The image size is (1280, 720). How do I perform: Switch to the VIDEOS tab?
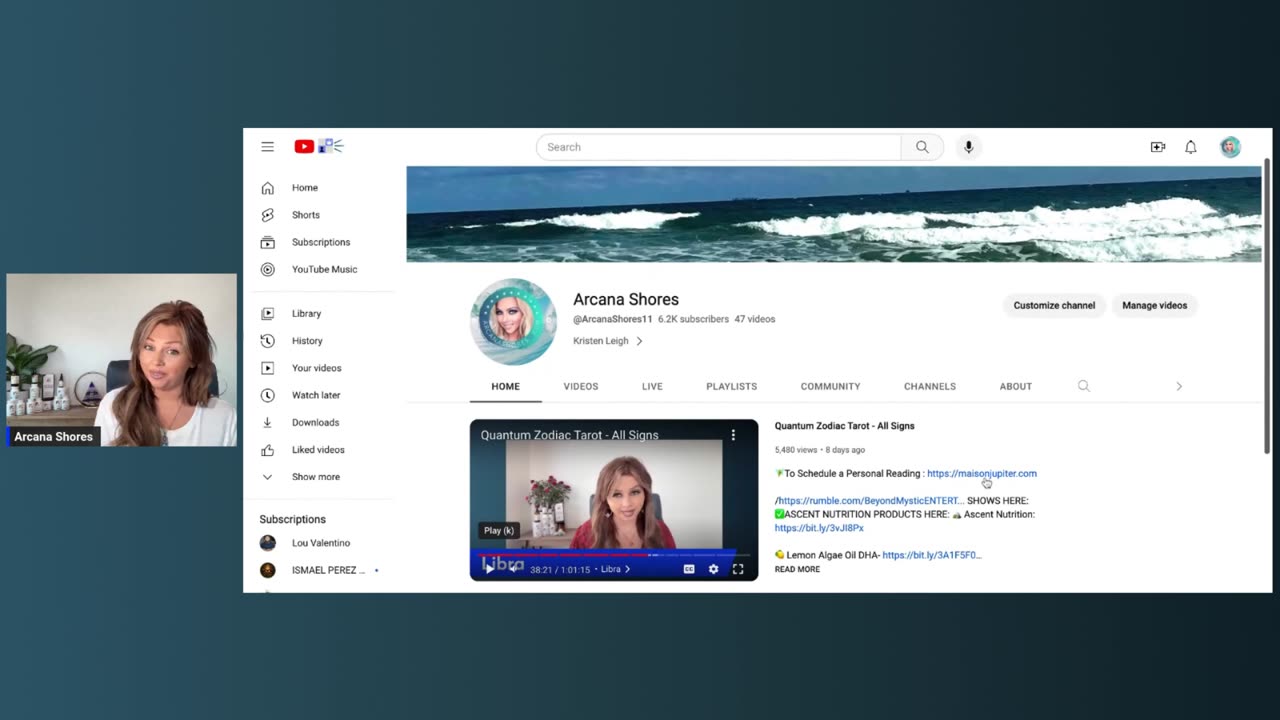tap(580, 386)
